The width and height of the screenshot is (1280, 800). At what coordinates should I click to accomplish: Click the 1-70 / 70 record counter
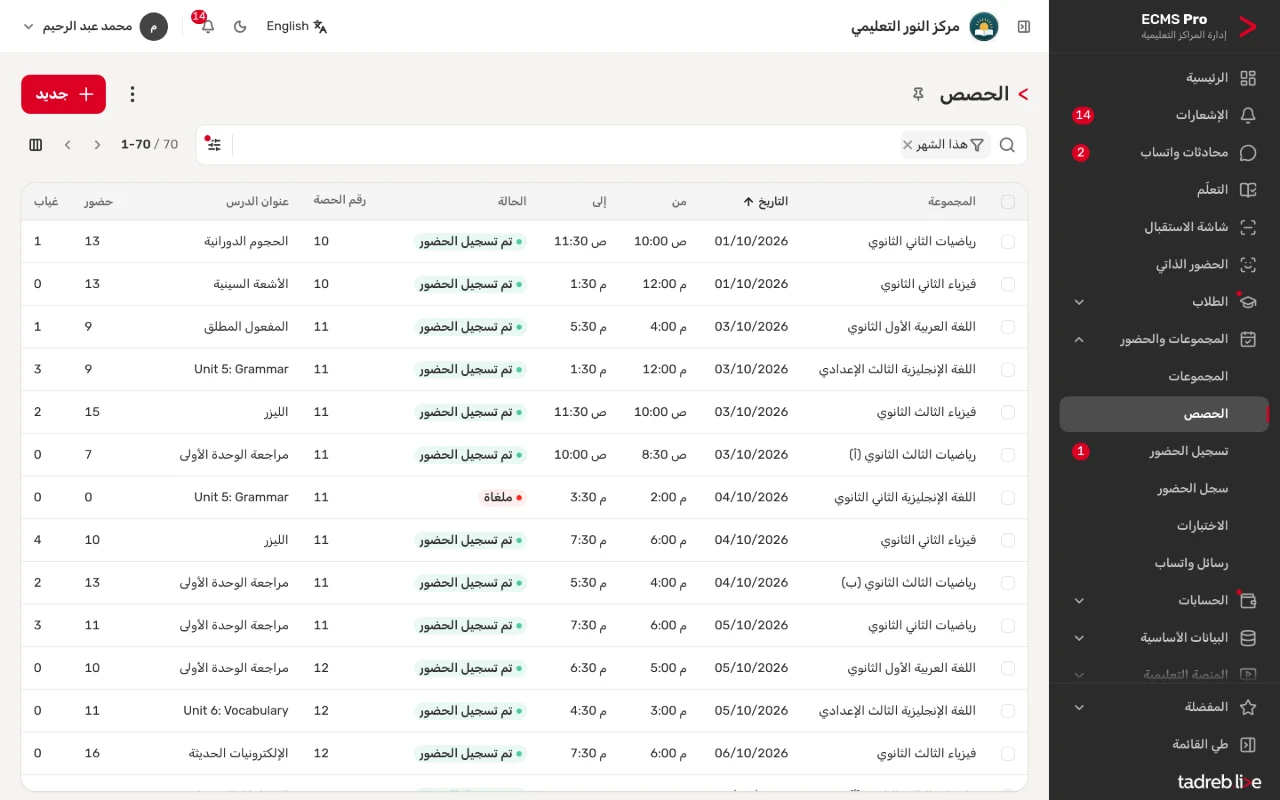pyautogui.click(x=149, y=145)
